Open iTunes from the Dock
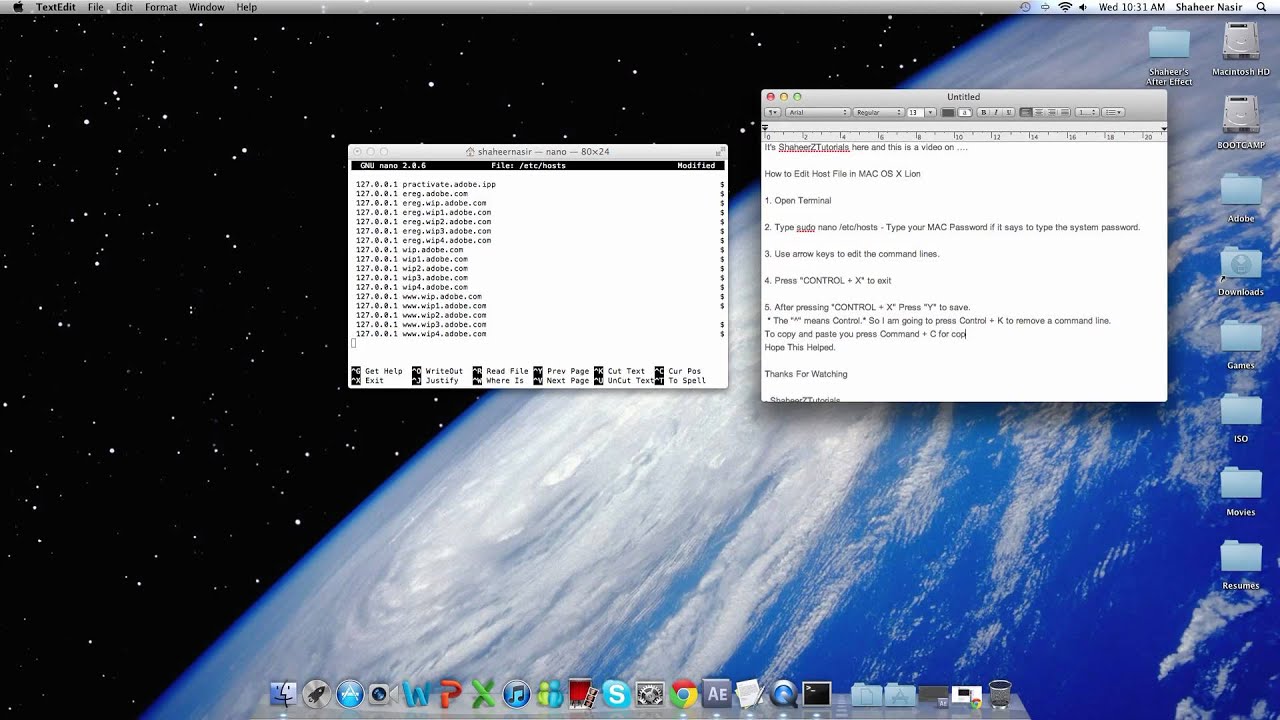Screen dimensions: 1280x720 (x=516, y=693)
